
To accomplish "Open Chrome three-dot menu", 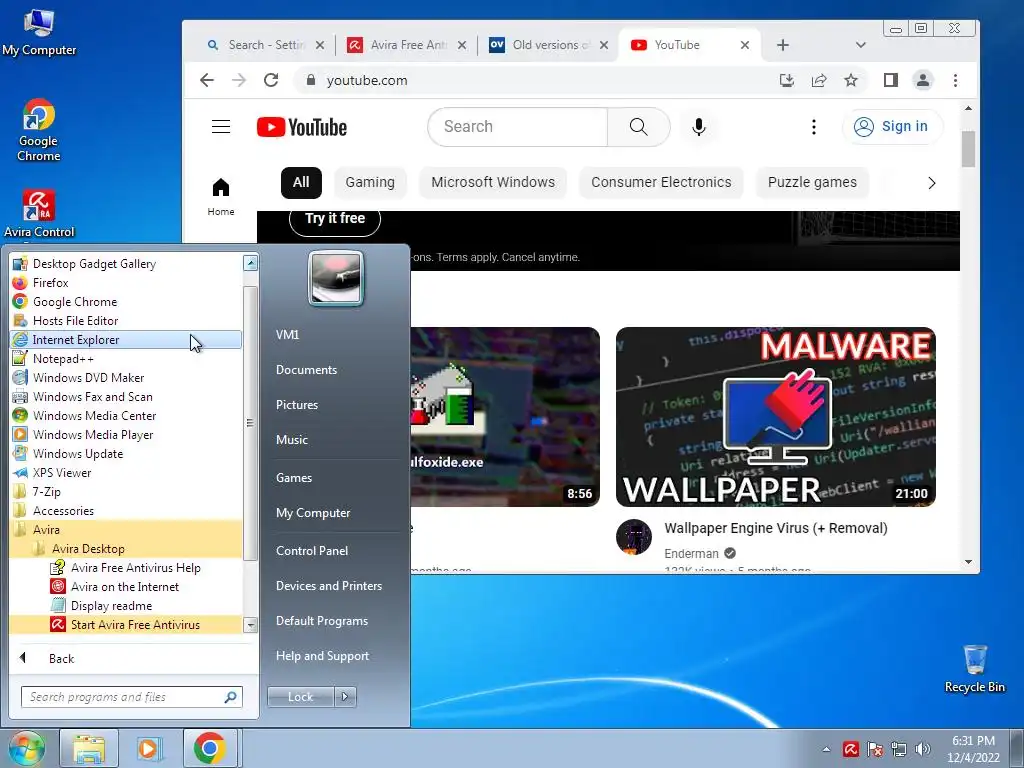I will point(955,80).
